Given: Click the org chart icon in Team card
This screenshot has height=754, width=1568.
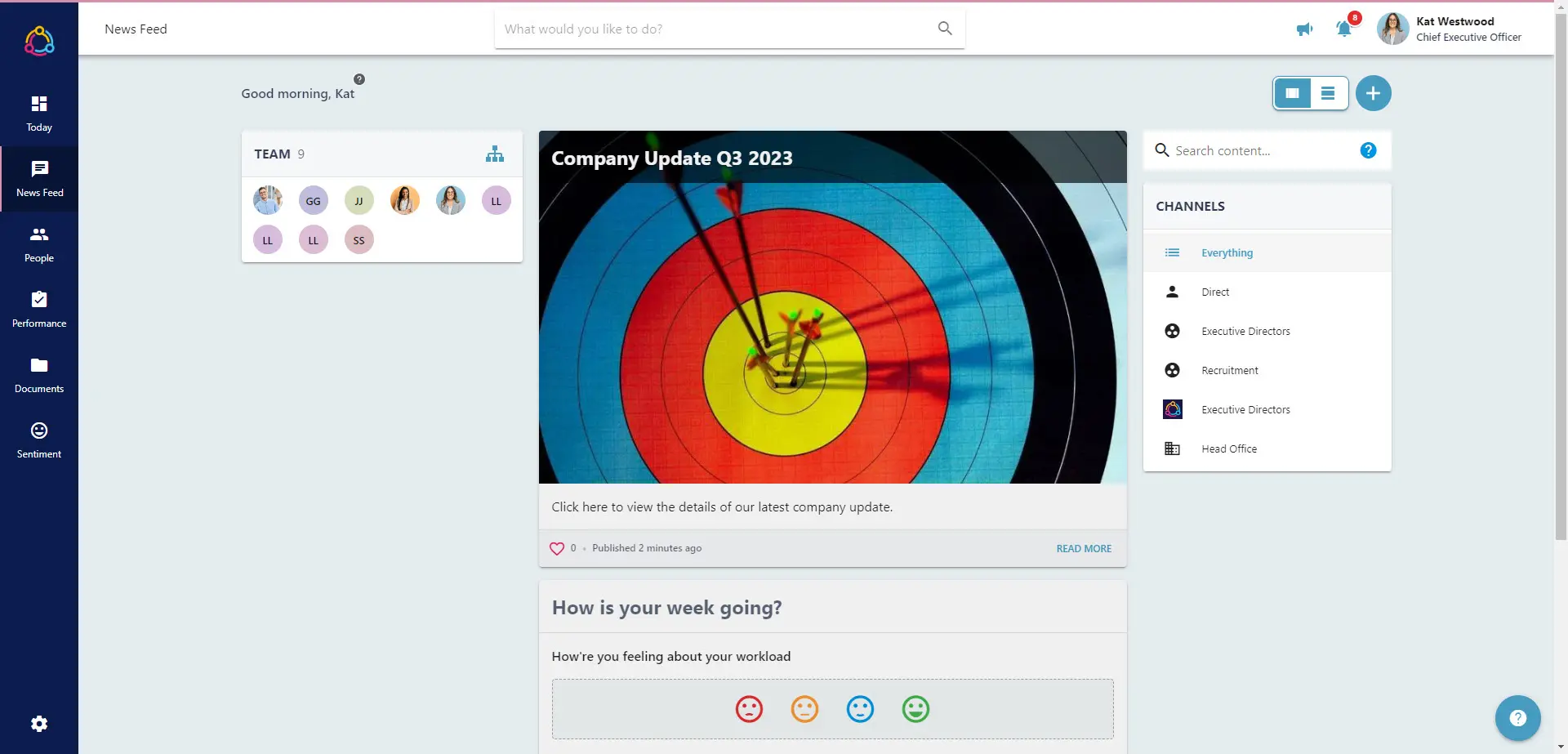Looking at the screenshot, I should click(495, 154).
